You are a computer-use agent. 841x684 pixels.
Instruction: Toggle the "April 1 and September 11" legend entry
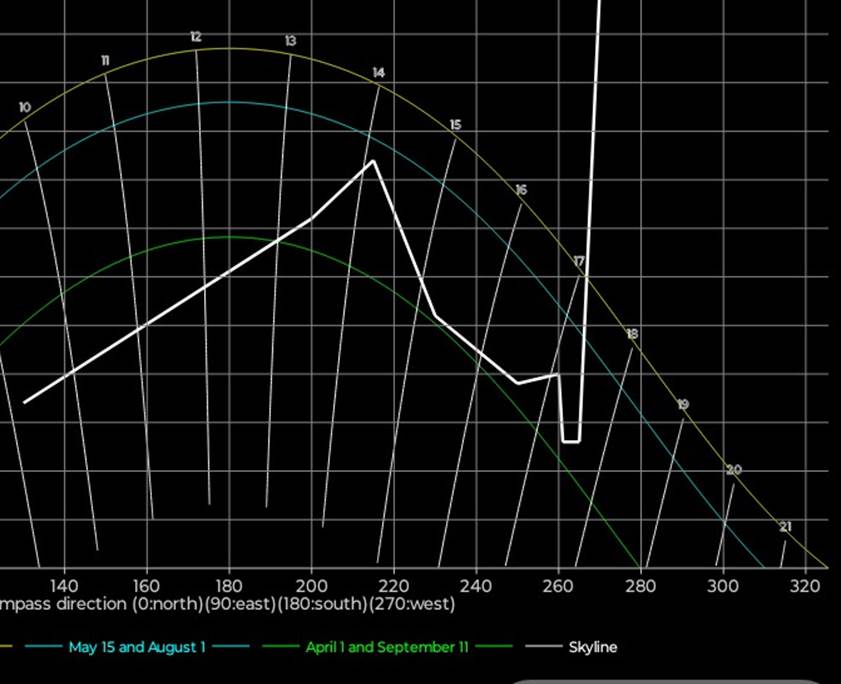point(386,647)
